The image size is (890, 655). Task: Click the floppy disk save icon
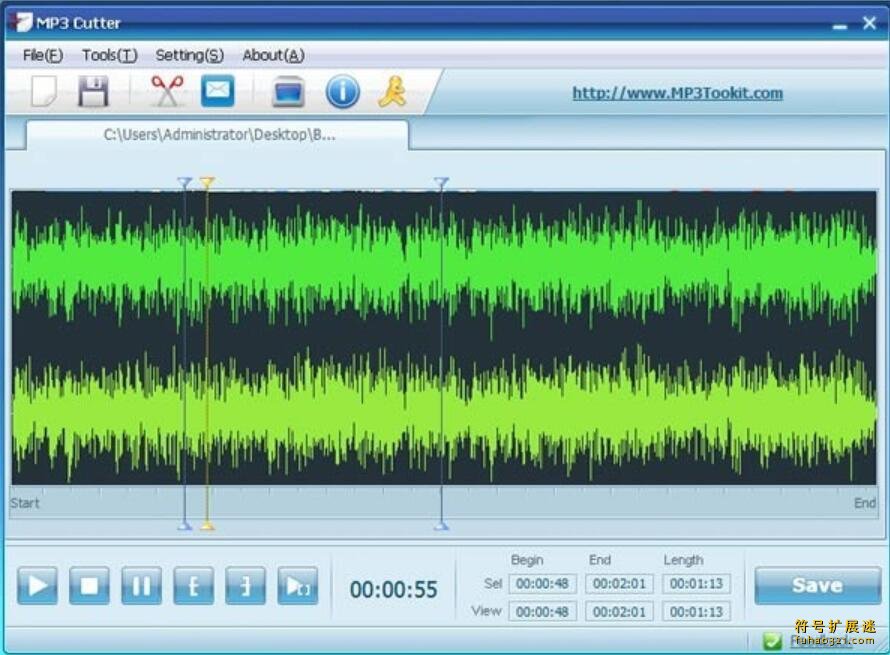pos(93,91)
